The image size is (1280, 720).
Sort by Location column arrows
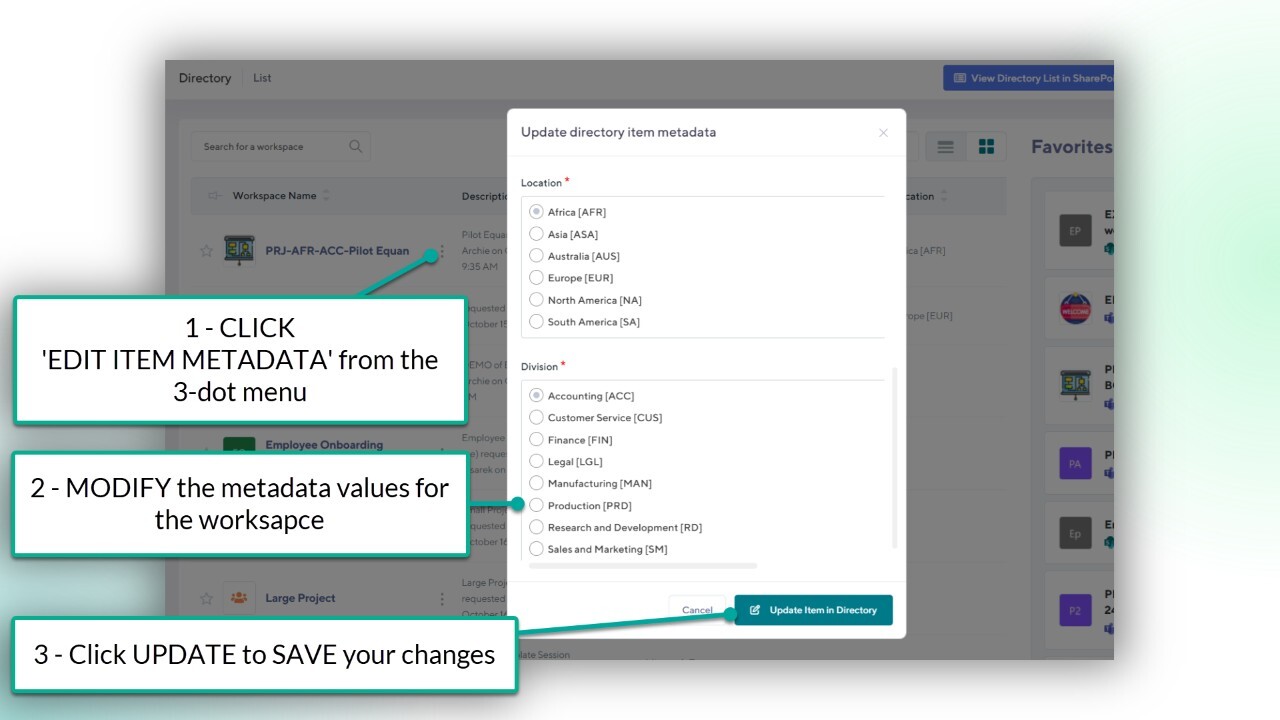pos(943,196)
